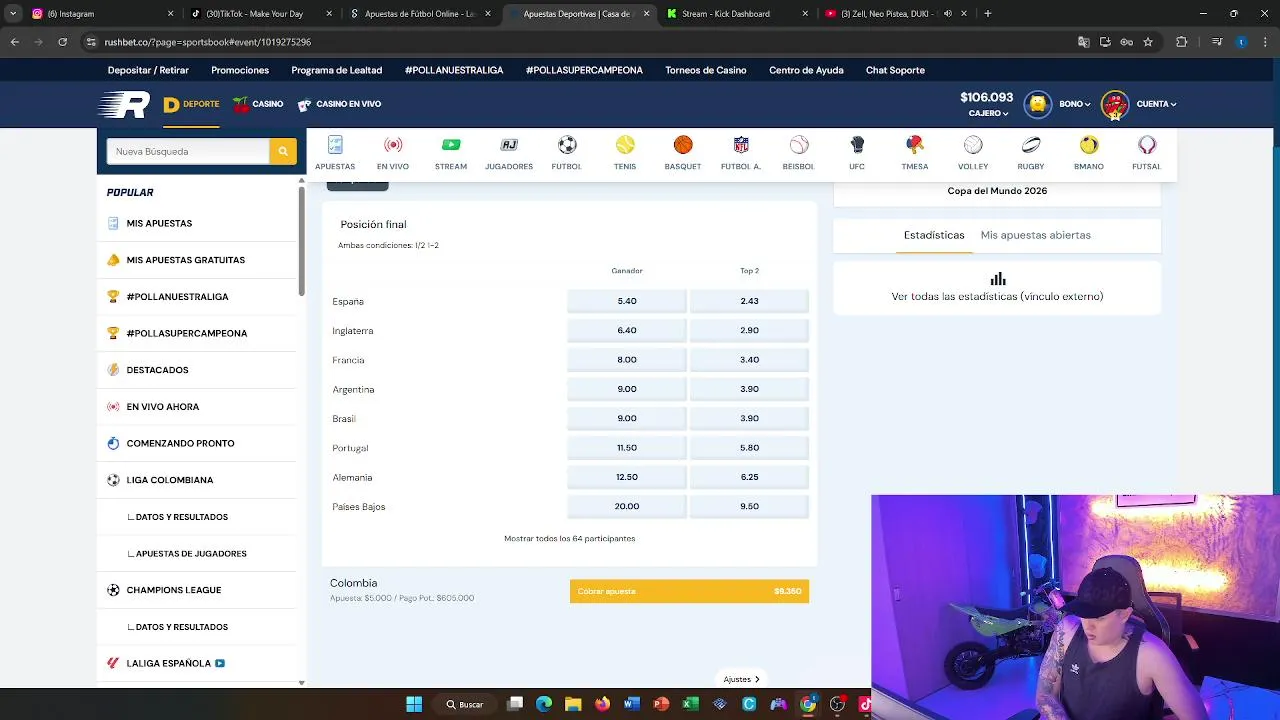Screen dimensions: 1280x720
Task: Click the Cobrar apuesta cash-out button
Action: pyautogui.click(x=689, y=591)
